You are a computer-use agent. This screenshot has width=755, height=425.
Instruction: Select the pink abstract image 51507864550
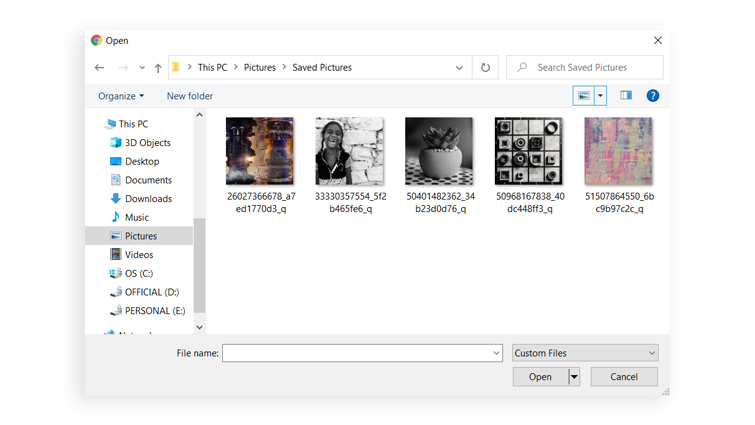[618, 151]
